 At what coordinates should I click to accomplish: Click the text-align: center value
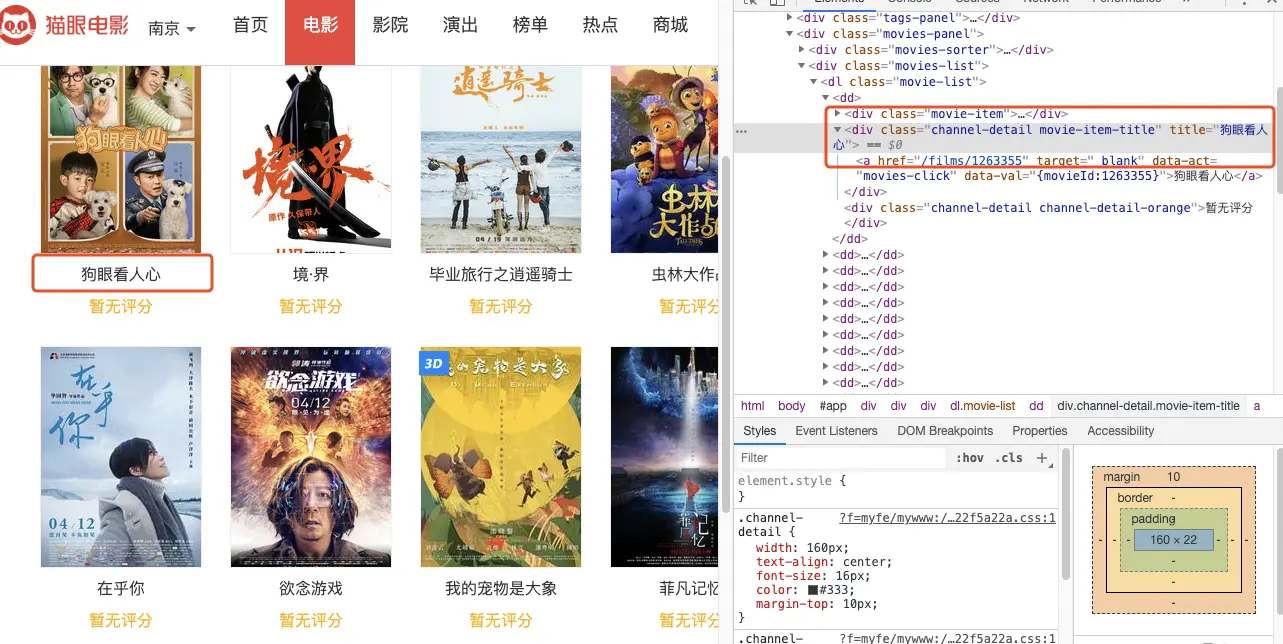pos(866,562)
